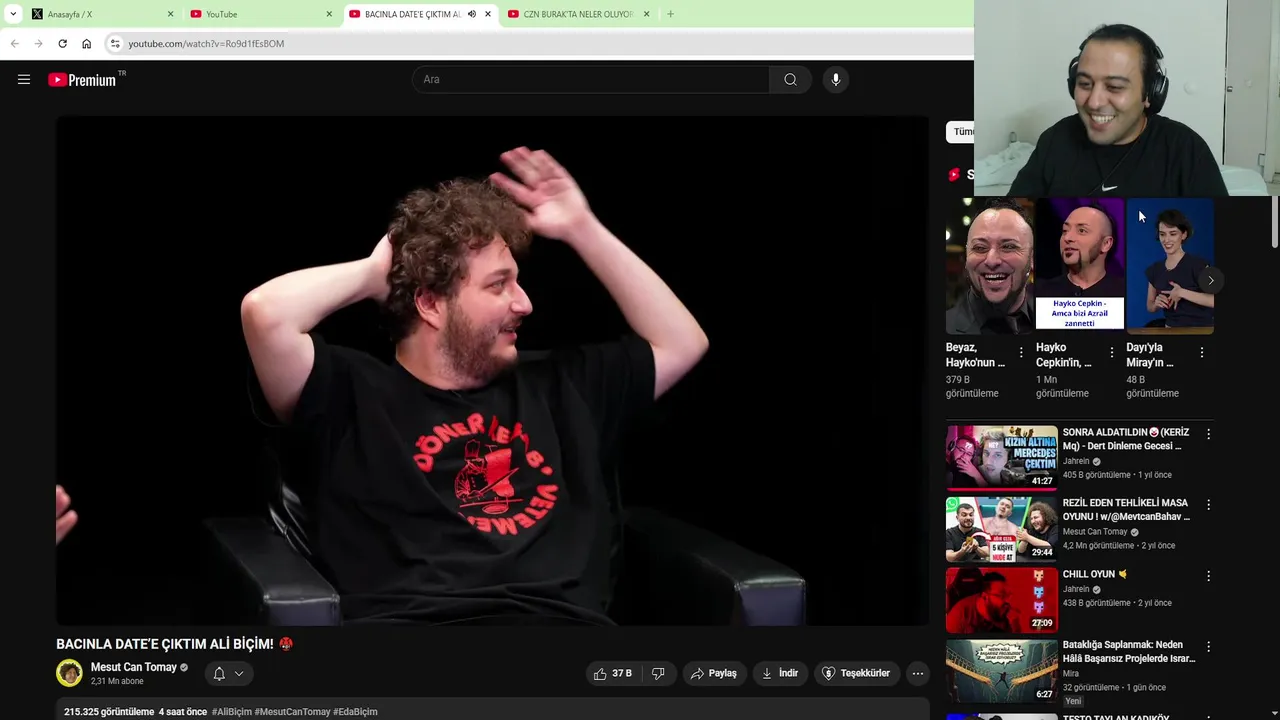1280x720 pixels.
Task: Open the YouTube hamburger guide menu
Action: pos(24,80)
